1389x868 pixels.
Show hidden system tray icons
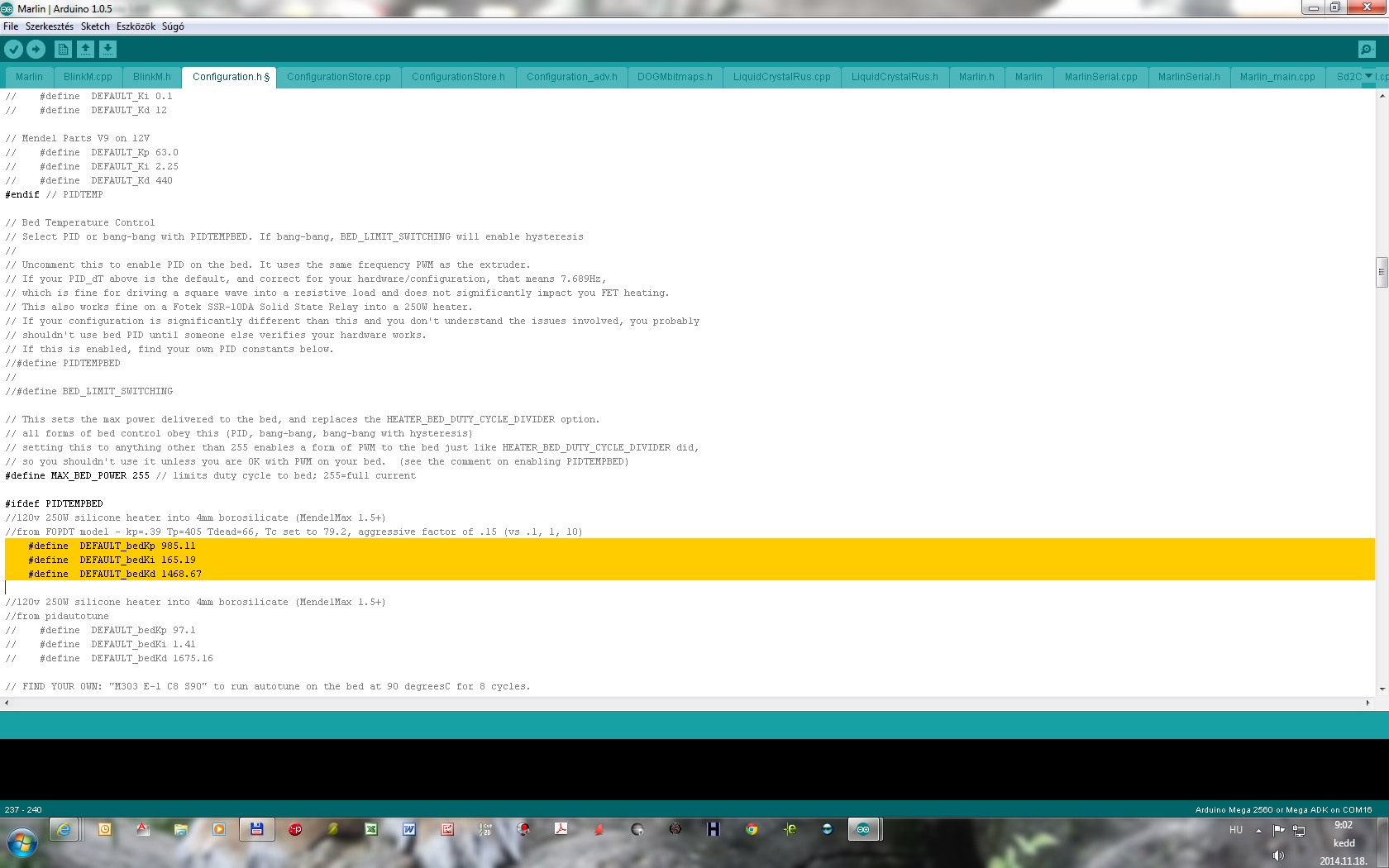click(x=1258, y=830)
